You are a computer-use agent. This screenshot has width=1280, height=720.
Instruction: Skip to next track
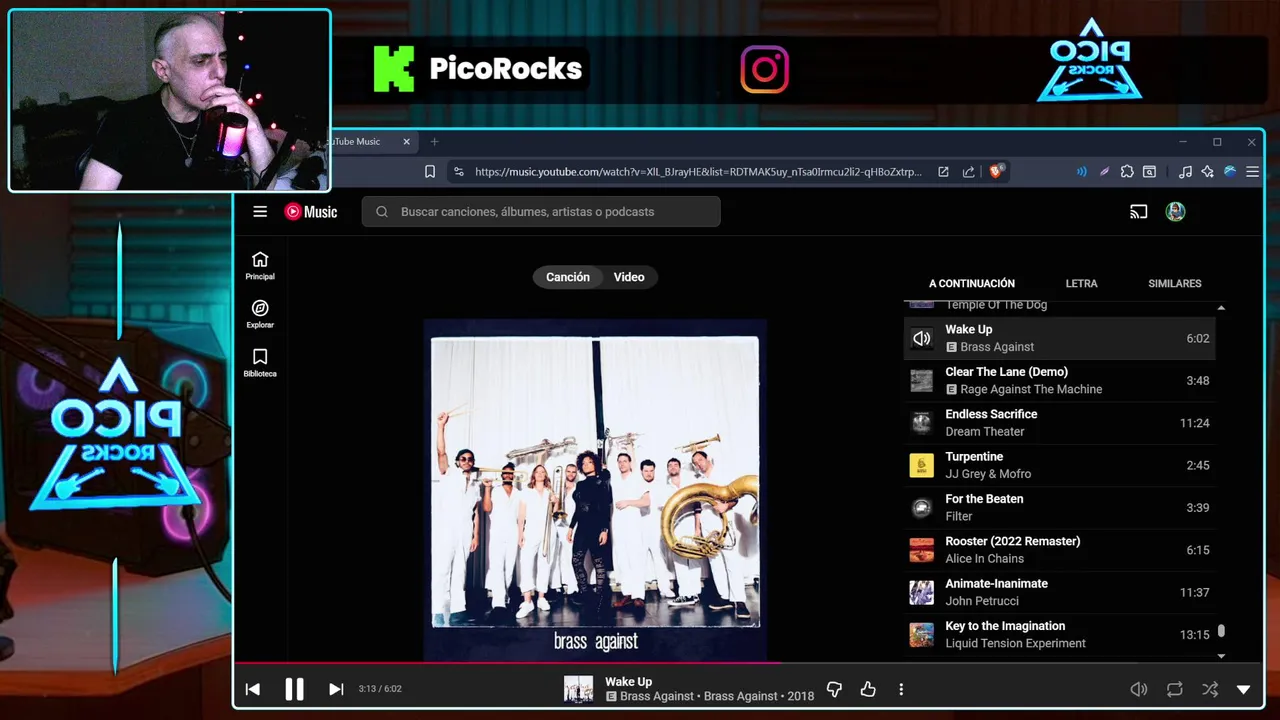(336, 689)
